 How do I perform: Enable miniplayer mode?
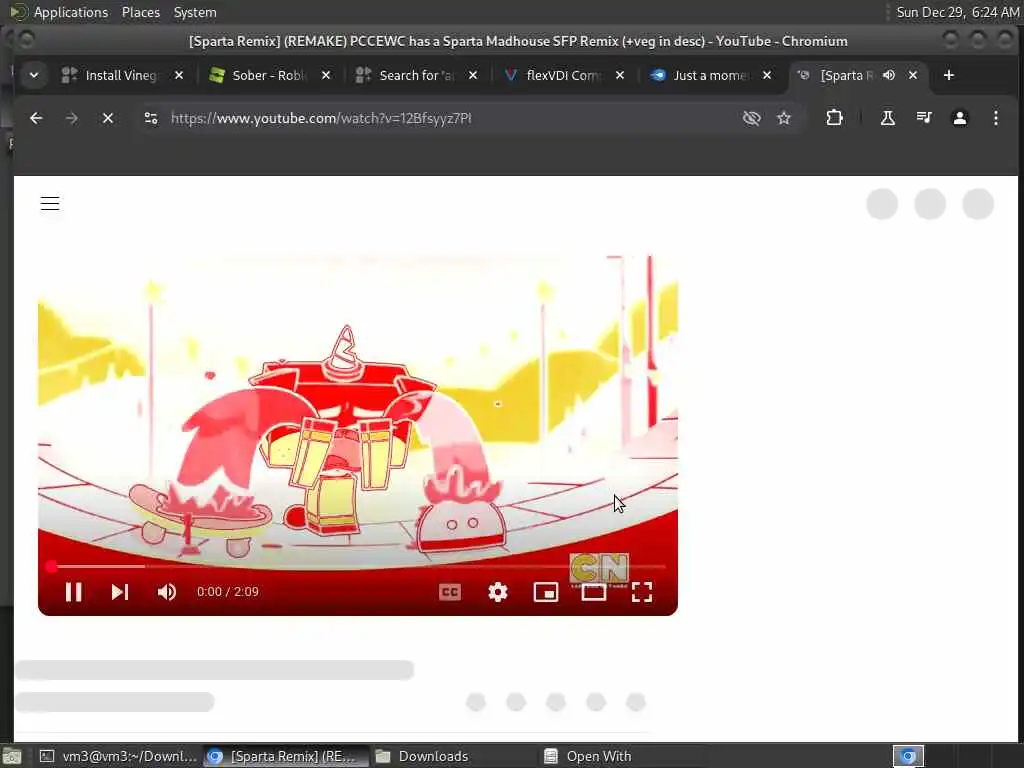546,592
